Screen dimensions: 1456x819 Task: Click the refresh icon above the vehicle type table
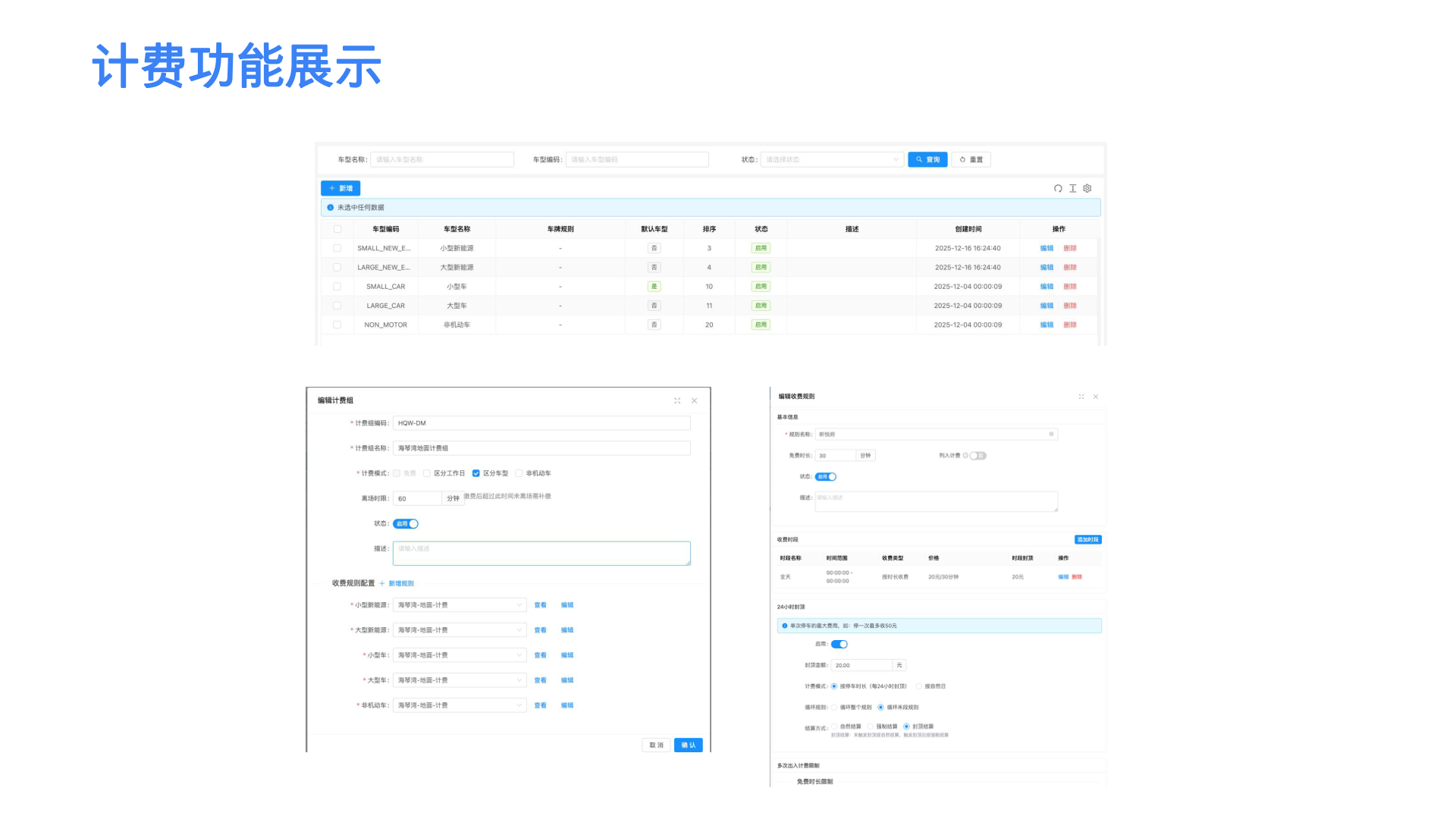(1058, 188)
